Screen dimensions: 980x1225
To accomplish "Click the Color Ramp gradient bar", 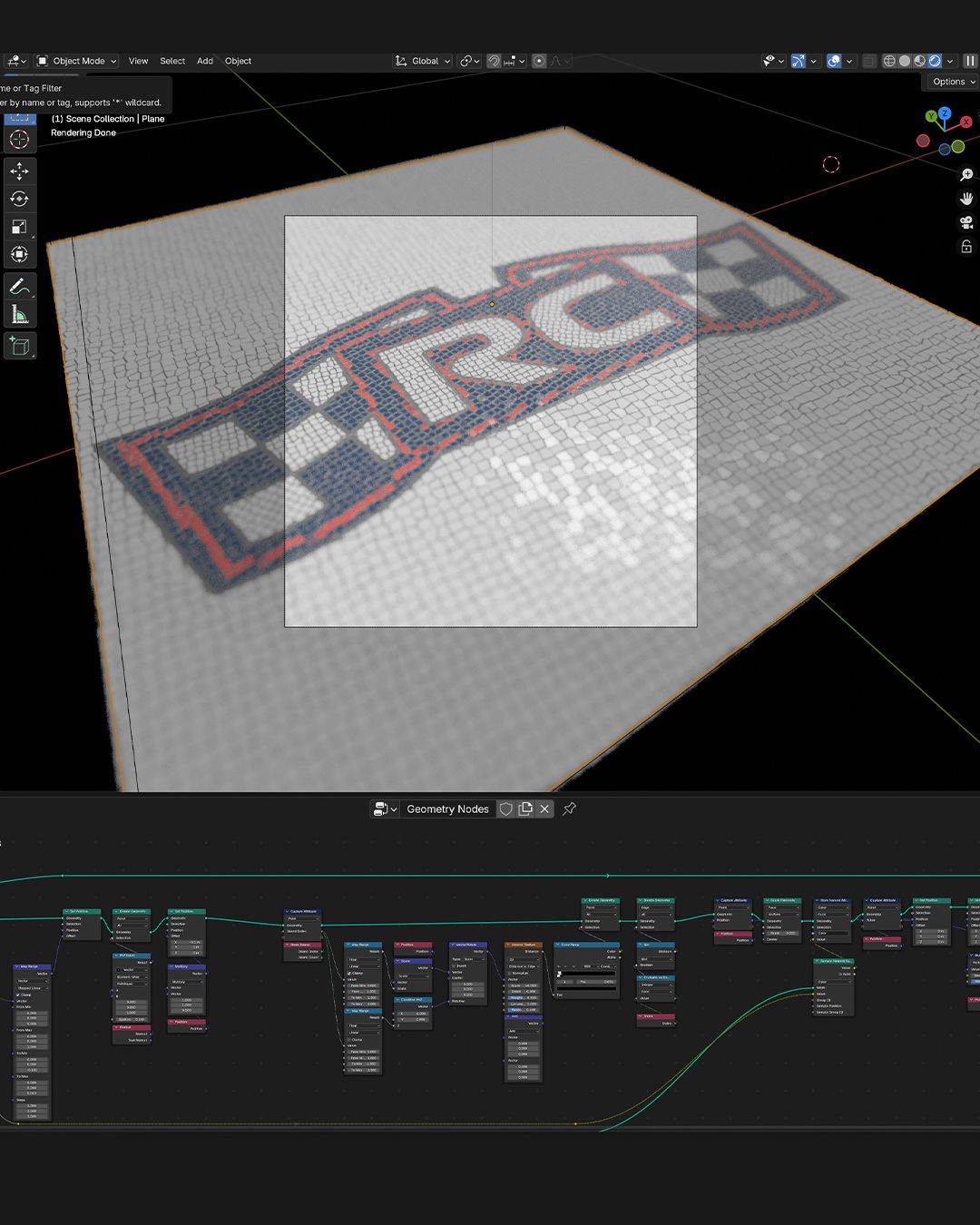I will (x=587, y=974).
